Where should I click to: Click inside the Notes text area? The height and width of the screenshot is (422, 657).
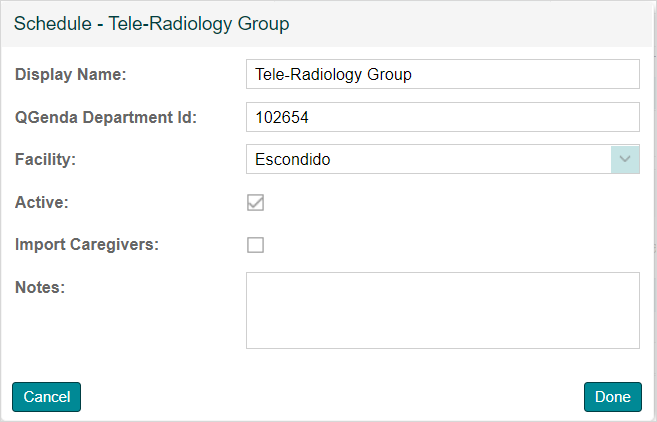441,310
